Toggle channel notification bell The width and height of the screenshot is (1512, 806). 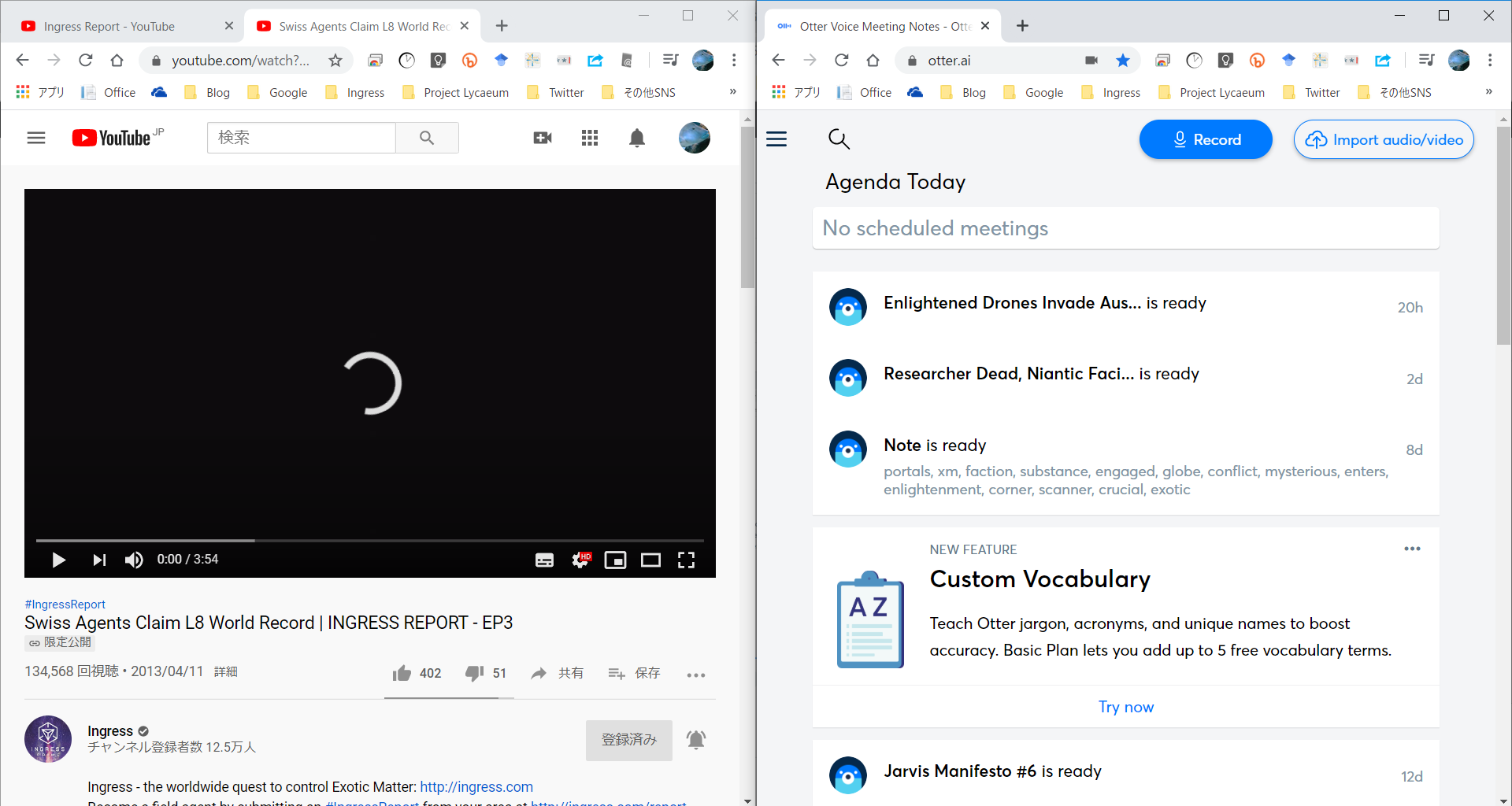point(696,740)
